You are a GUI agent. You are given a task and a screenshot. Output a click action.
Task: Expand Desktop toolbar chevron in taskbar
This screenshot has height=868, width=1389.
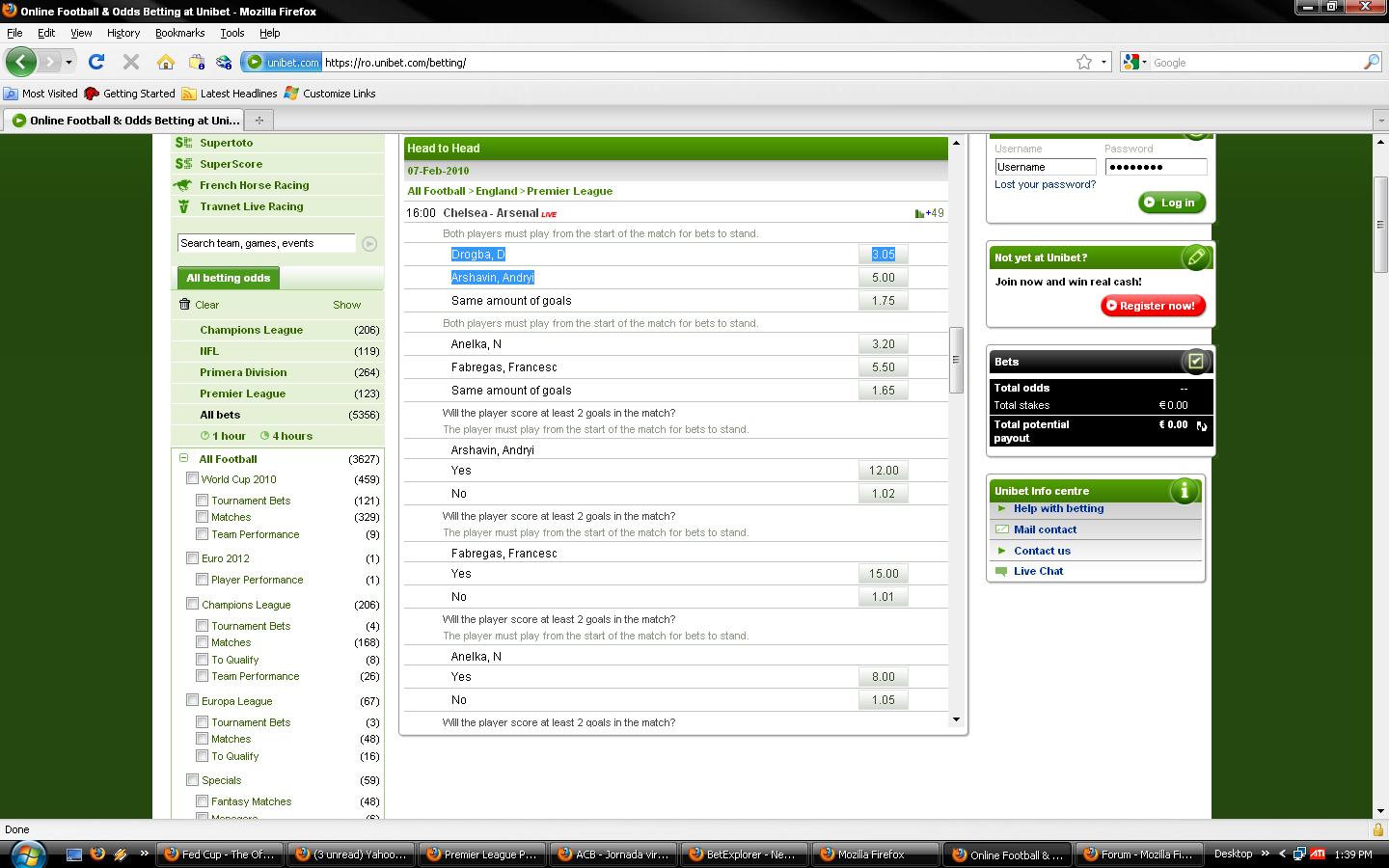1265,853
